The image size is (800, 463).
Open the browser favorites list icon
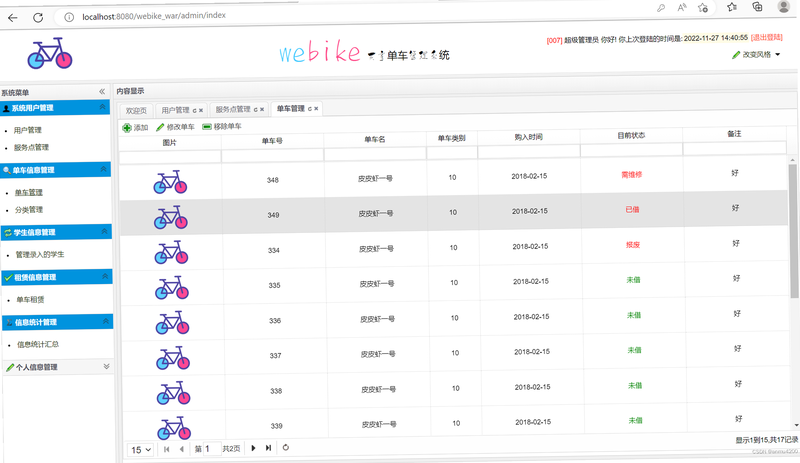pyautogui.click(x=732, y=7)
